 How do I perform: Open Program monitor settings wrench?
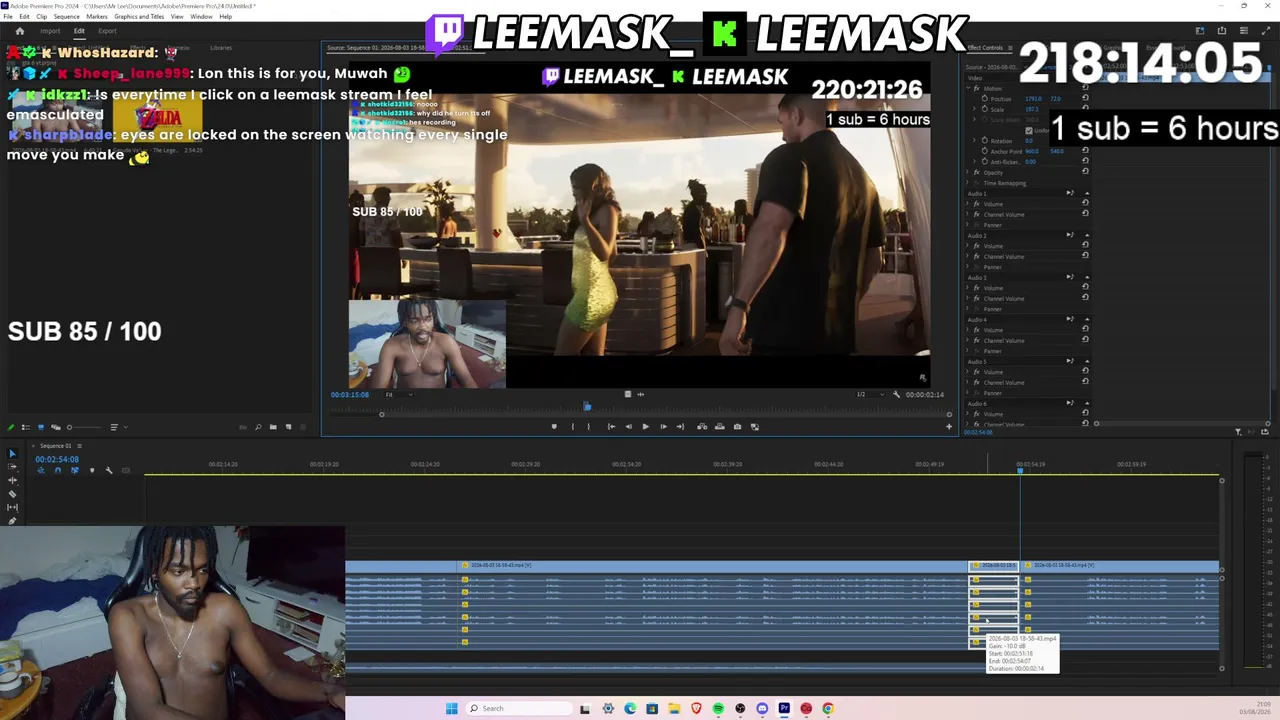click(896, 395)
